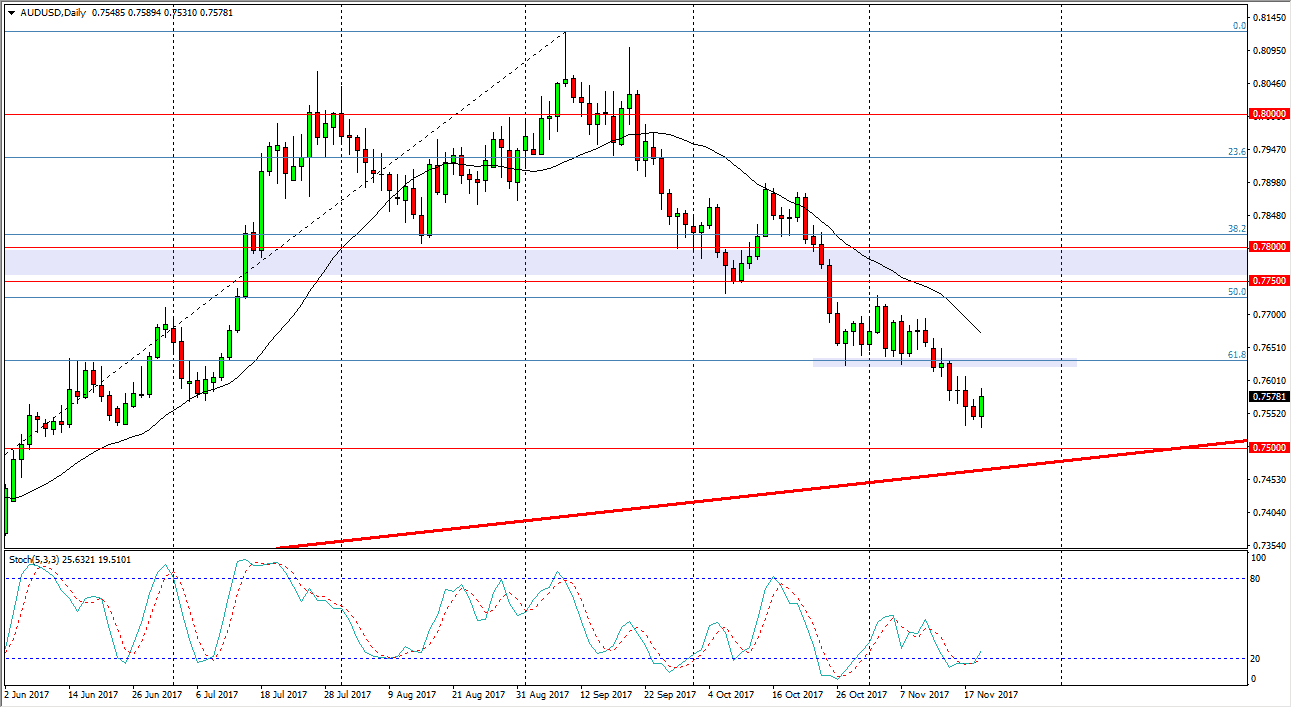This screenshot has width=1292, height=708.
Task: Select the dashed blue 20 level line
Action: point(400,659)
